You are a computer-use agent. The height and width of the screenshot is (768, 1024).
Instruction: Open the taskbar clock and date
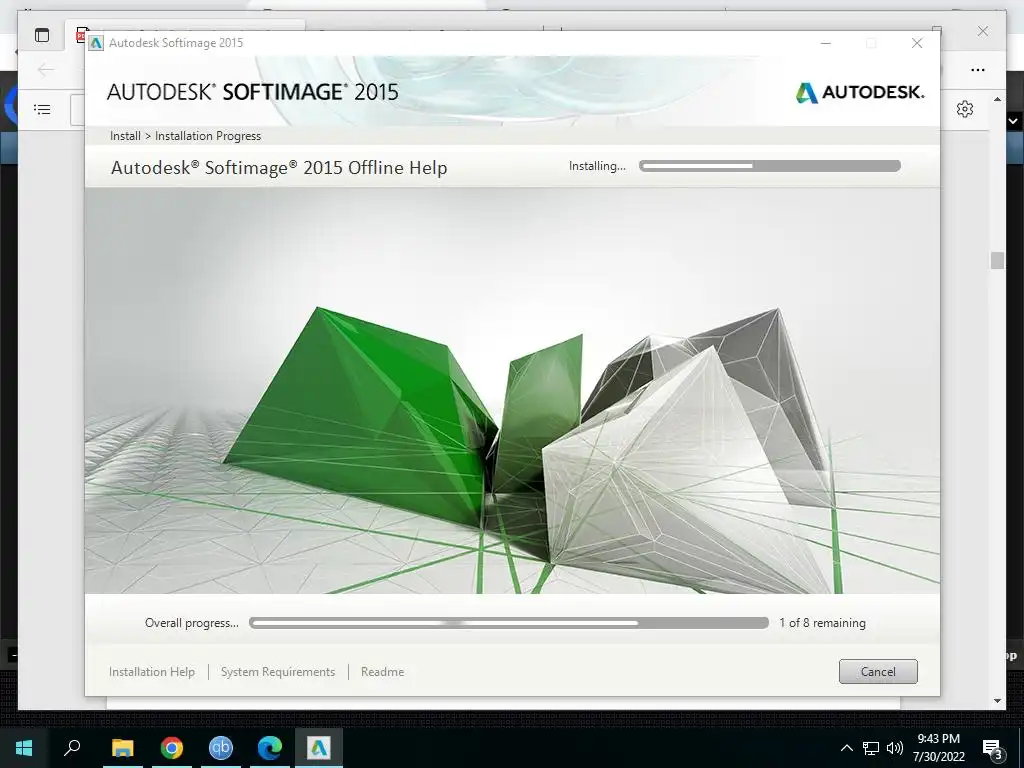938,748
